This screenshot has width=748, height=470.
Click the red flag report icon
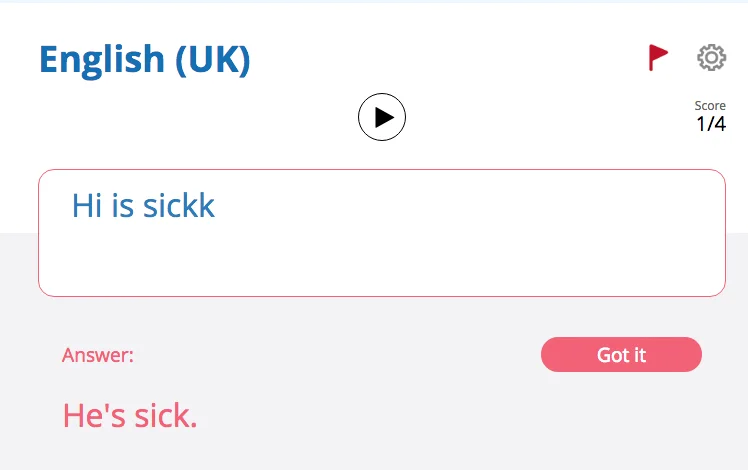pos(657,57)
